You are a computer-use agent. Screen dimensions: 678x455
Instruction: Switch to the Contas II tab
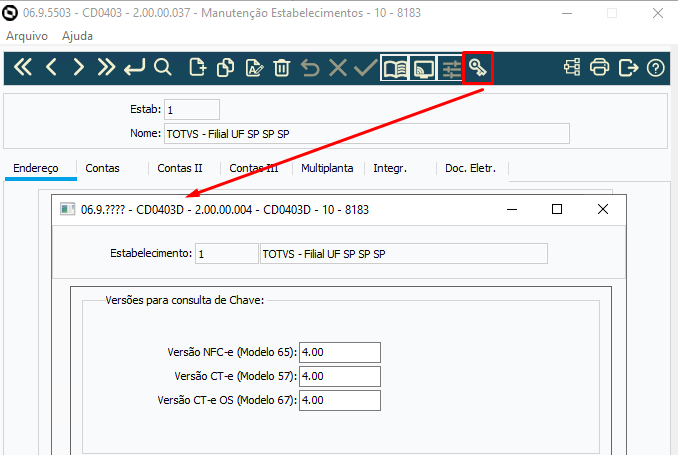180,168
